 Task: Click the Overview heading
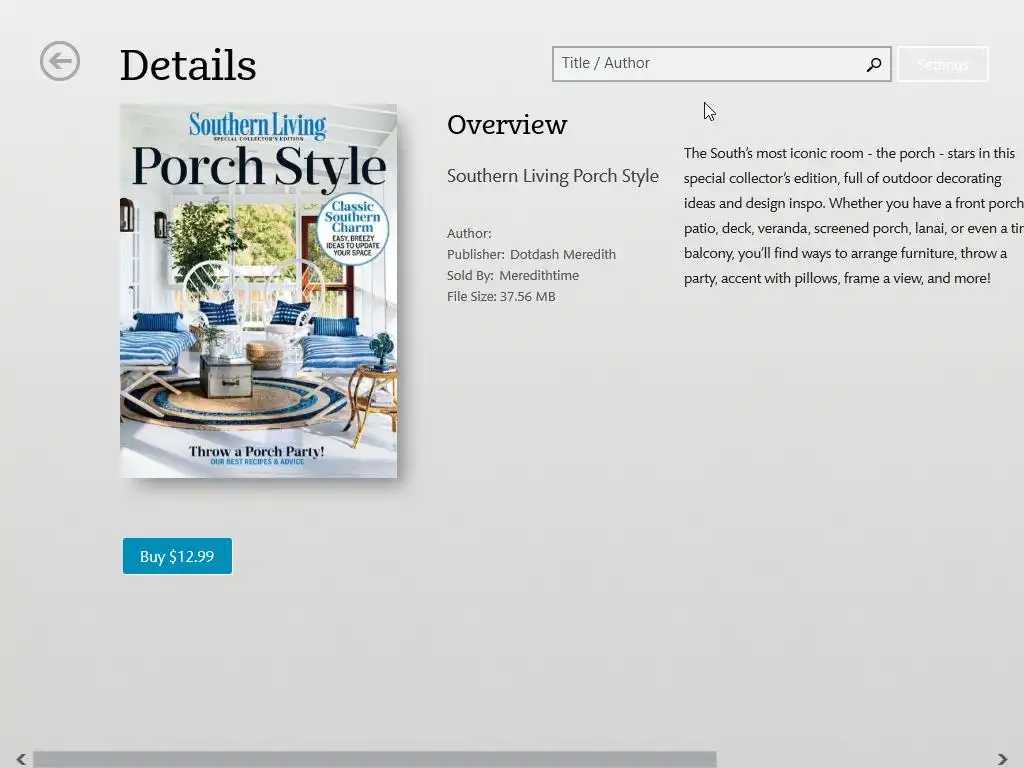[x=507, y=125]
